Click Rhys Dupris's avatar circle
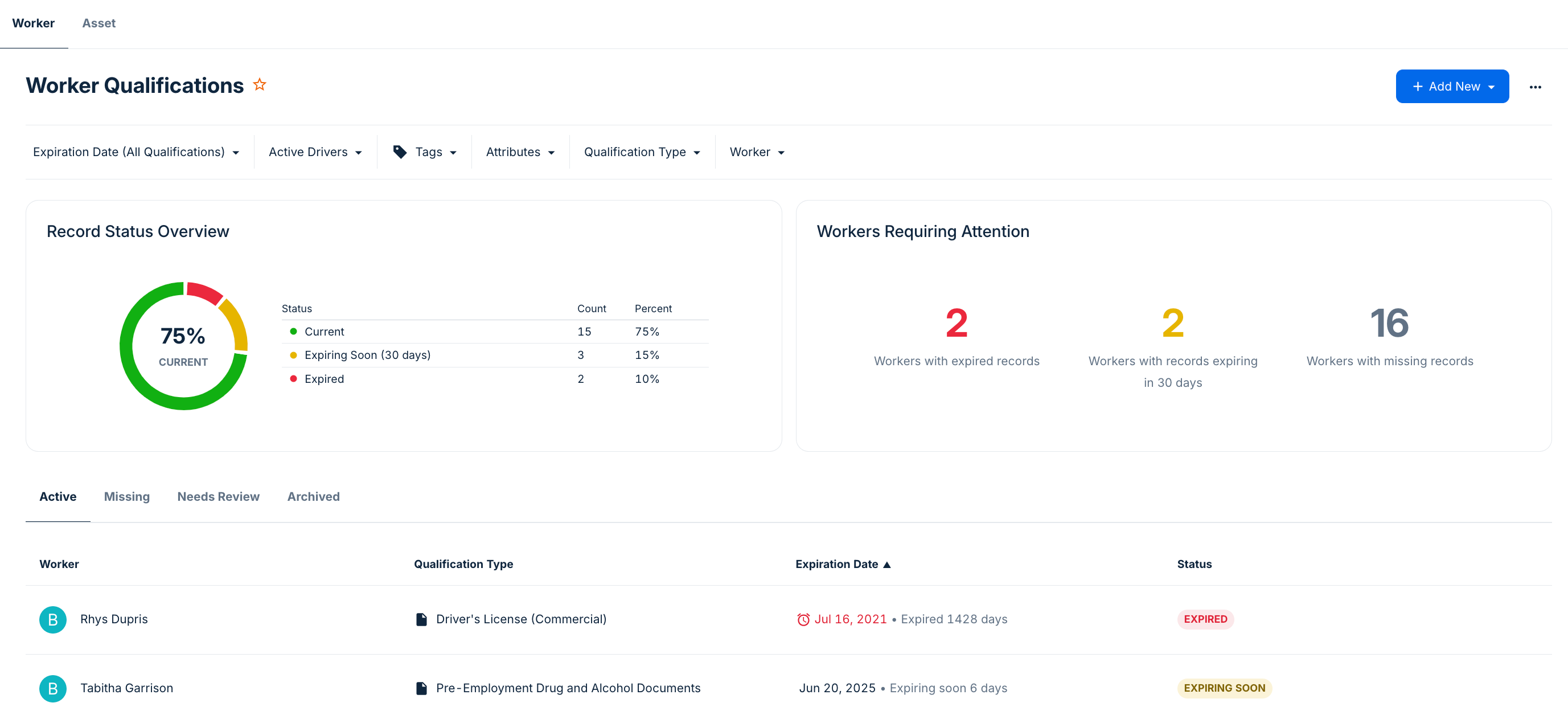Screen dimensions: 1568x719 click(x=53, y=619)
